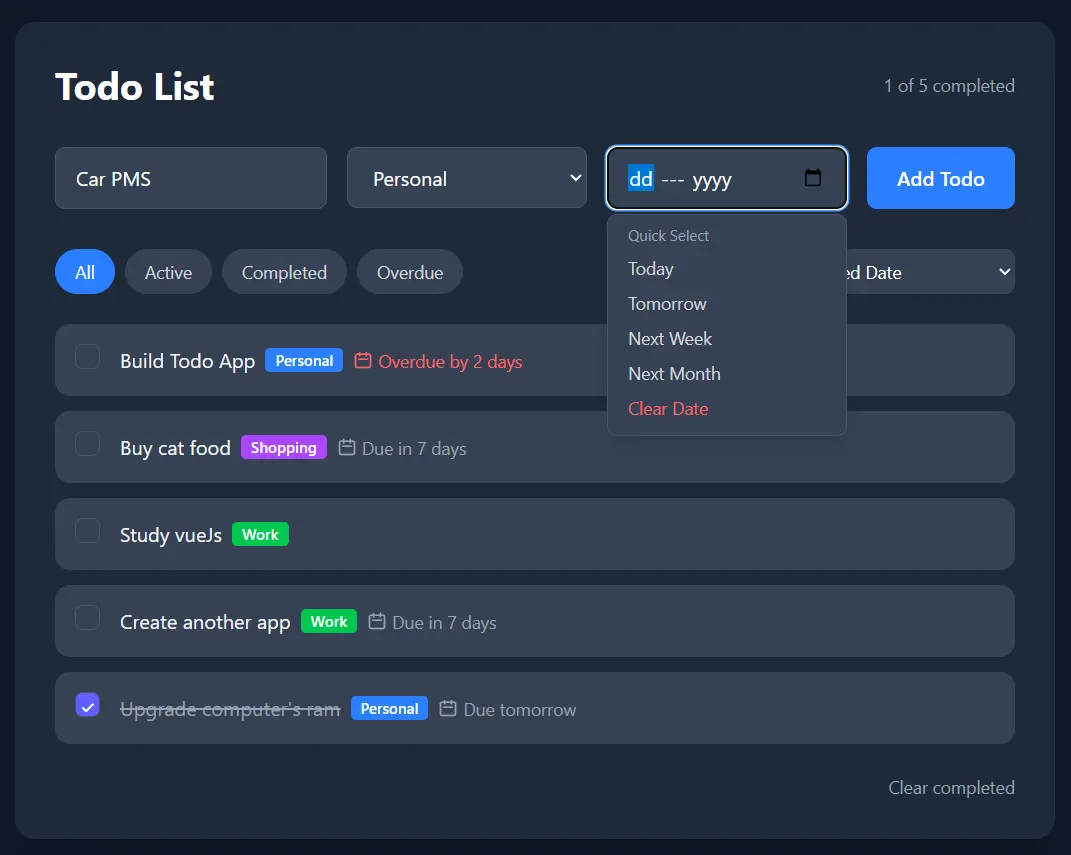Switch to the Overdue filter
The width and height of the screenshot is (1071, 855).
pyautogui.click(x=410, y=272)
